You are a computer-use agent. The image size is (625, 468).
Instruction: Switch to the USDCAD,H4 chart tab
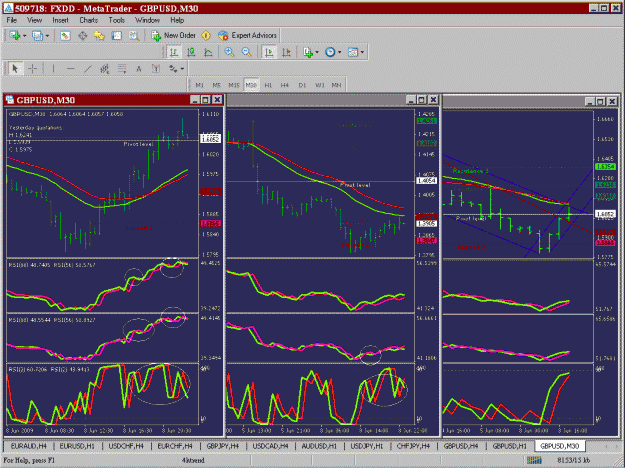[270, 446]
